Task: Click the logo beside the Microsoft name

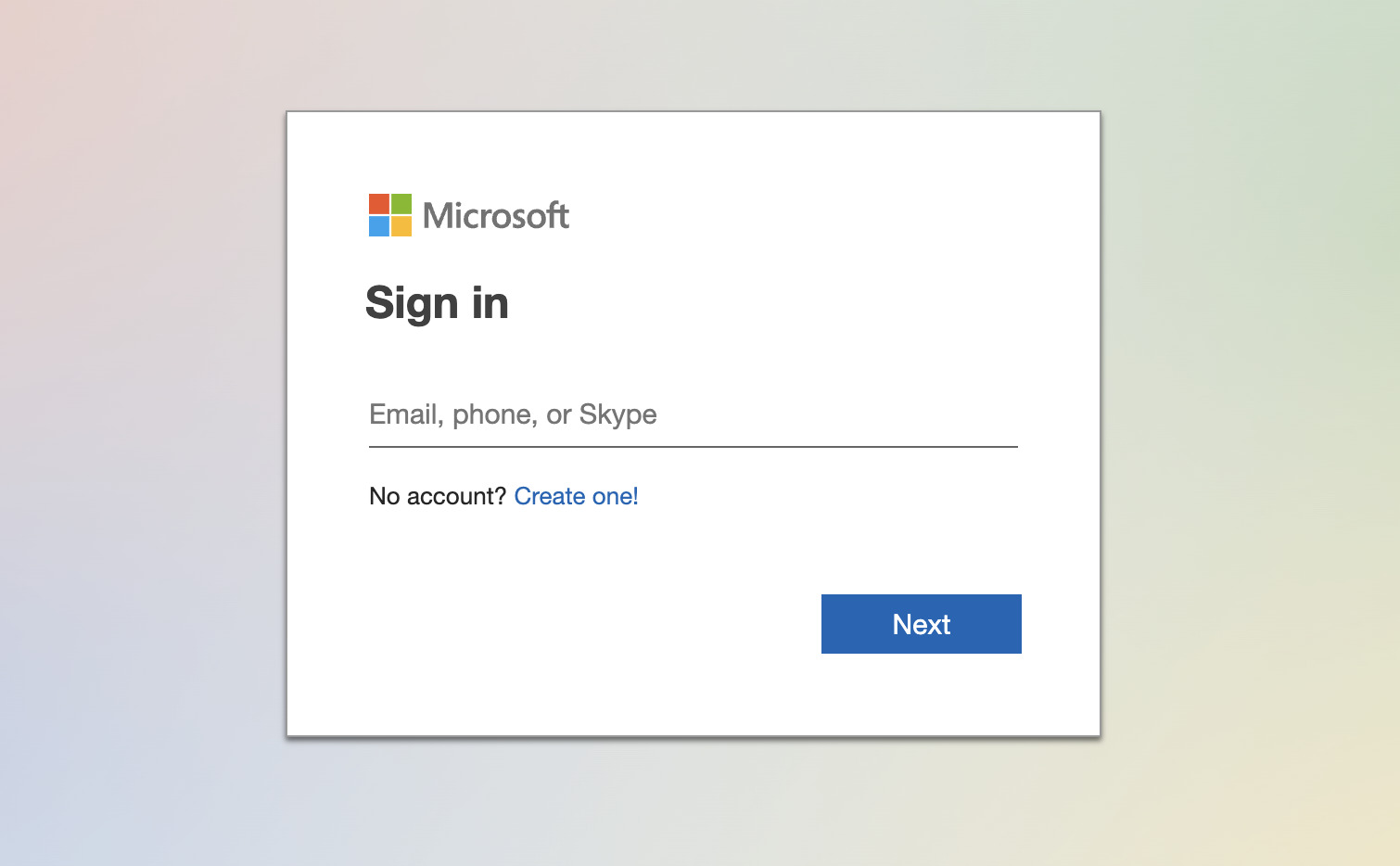Action: [390, 215]
